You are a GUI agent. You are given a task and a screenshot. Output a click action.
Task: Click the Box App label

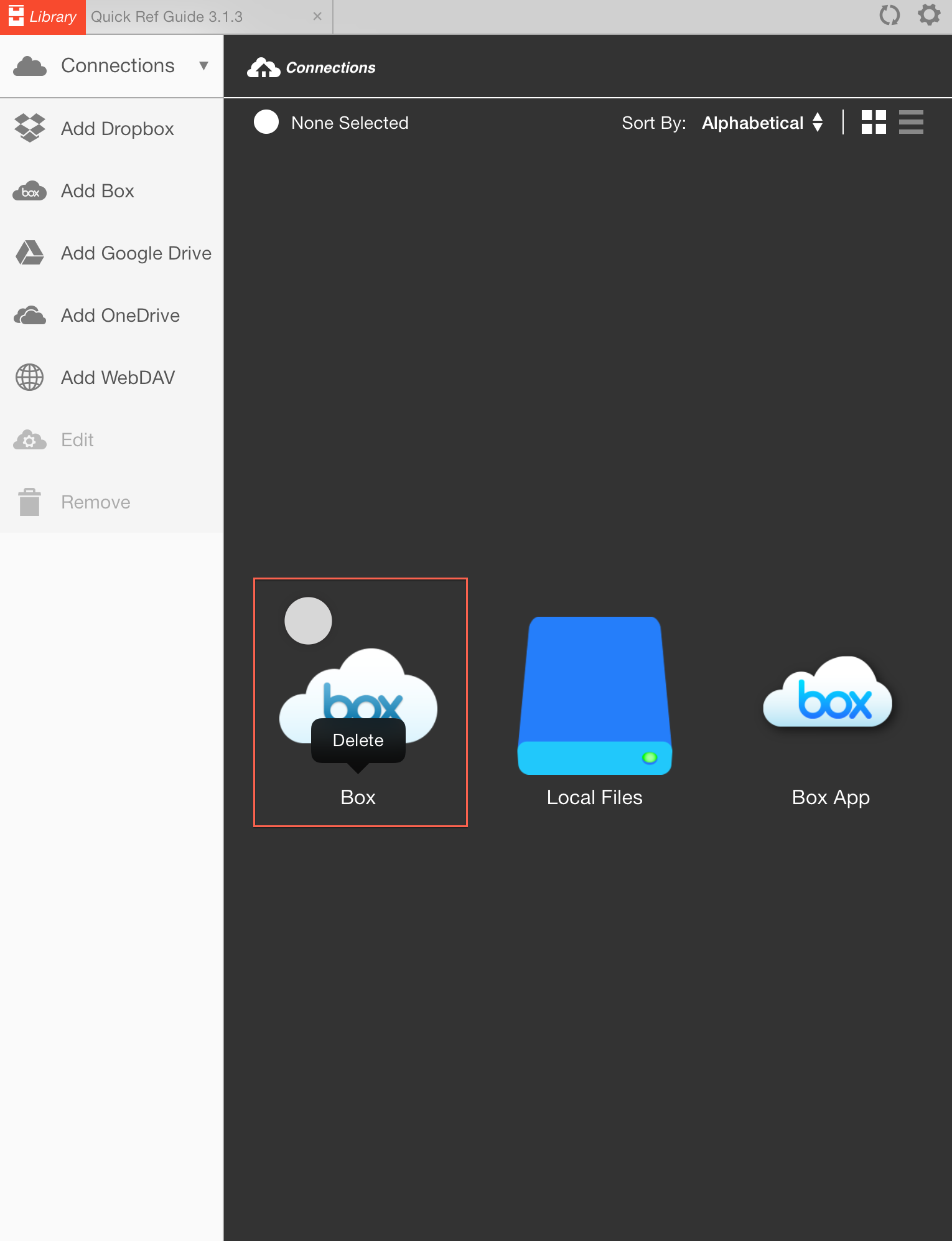click(x=831, y=798)
